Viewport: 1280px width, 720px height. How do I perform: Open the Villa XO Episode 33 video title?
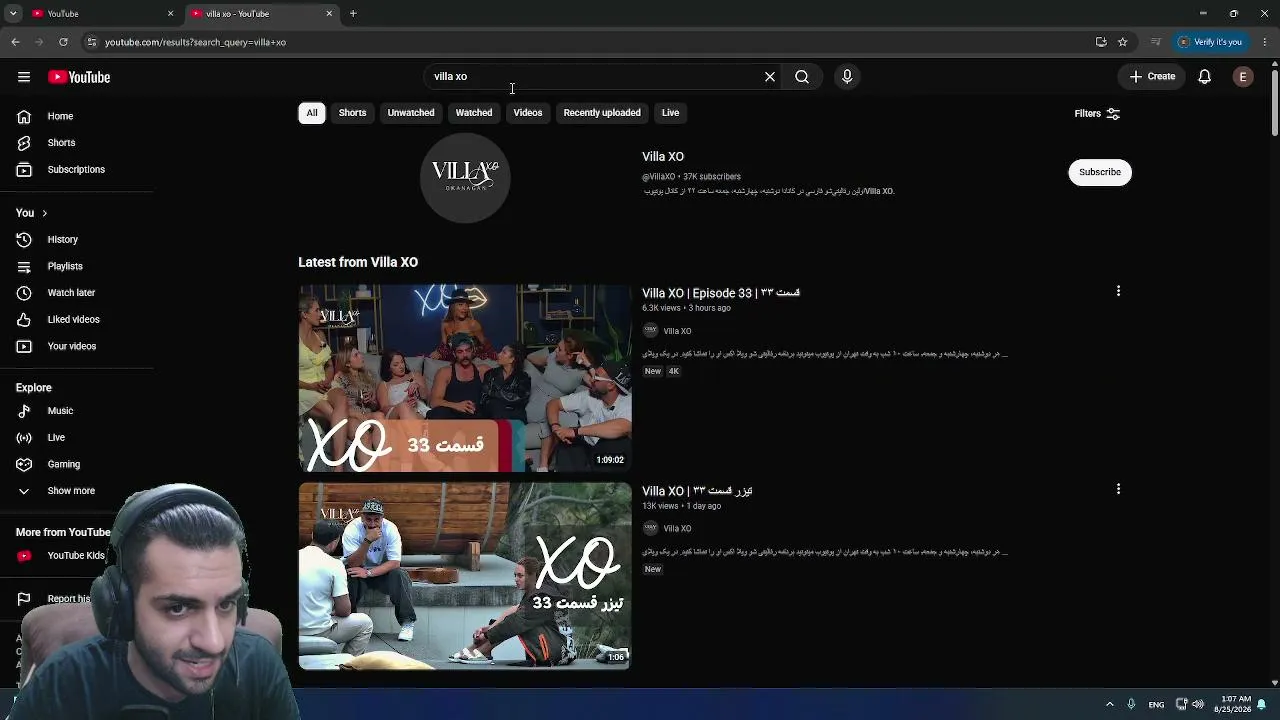721,293
